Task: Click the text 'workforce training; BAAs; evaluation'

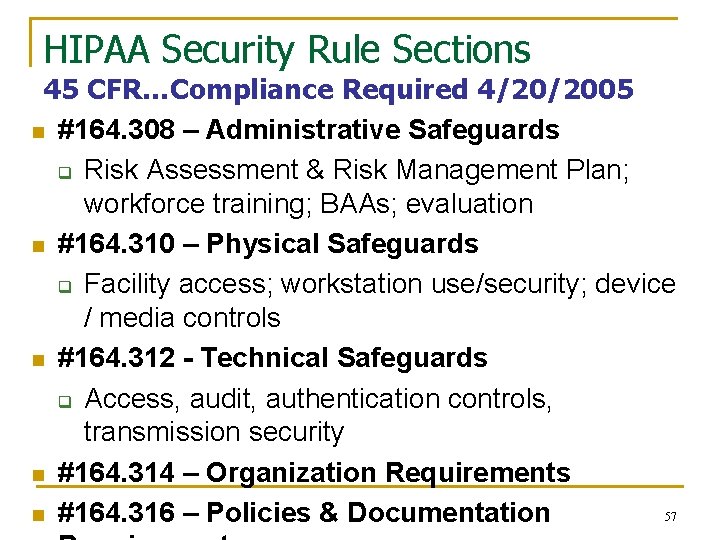Action: (308, 204)
